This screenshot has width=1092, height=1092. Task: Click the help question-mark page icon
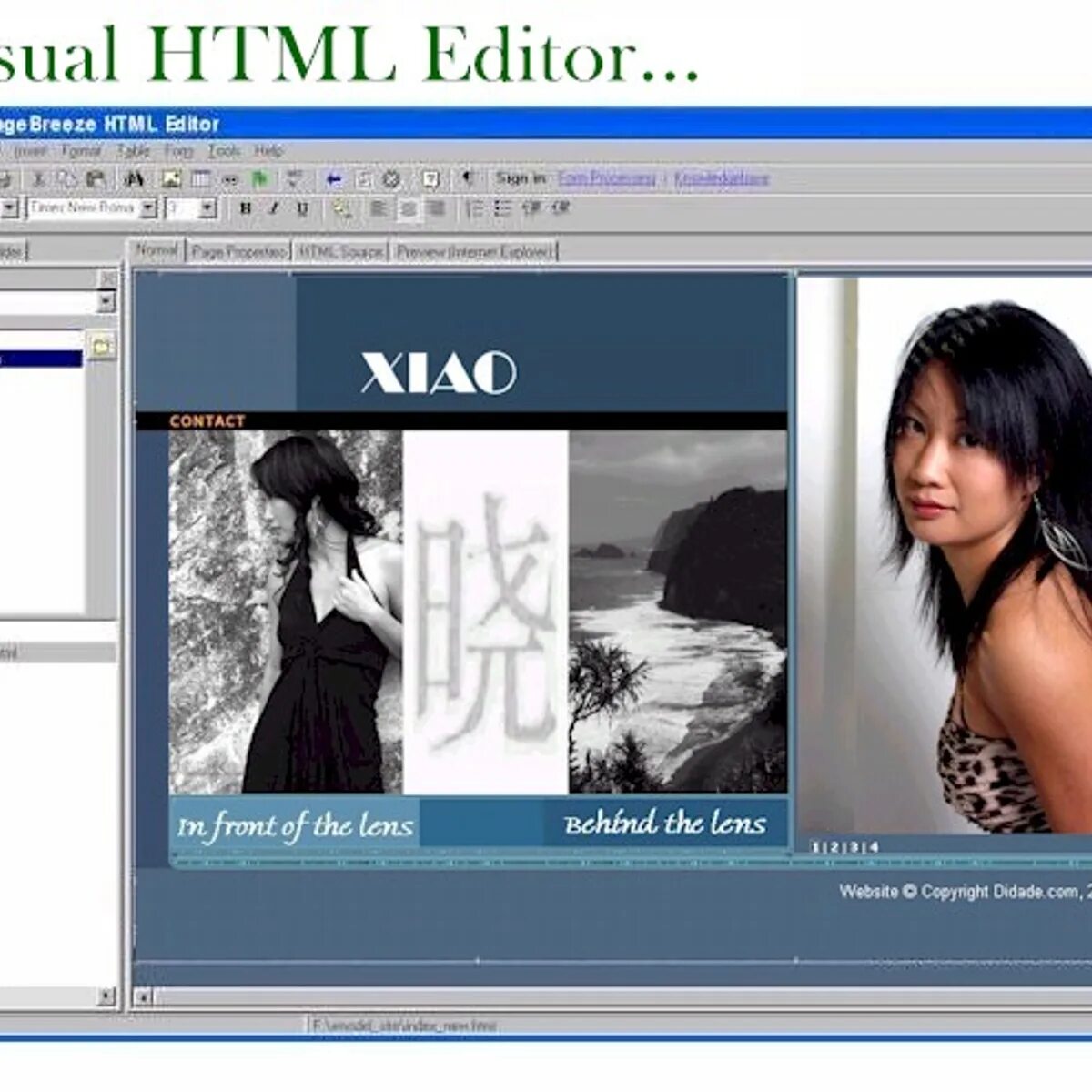pos(430,179)
